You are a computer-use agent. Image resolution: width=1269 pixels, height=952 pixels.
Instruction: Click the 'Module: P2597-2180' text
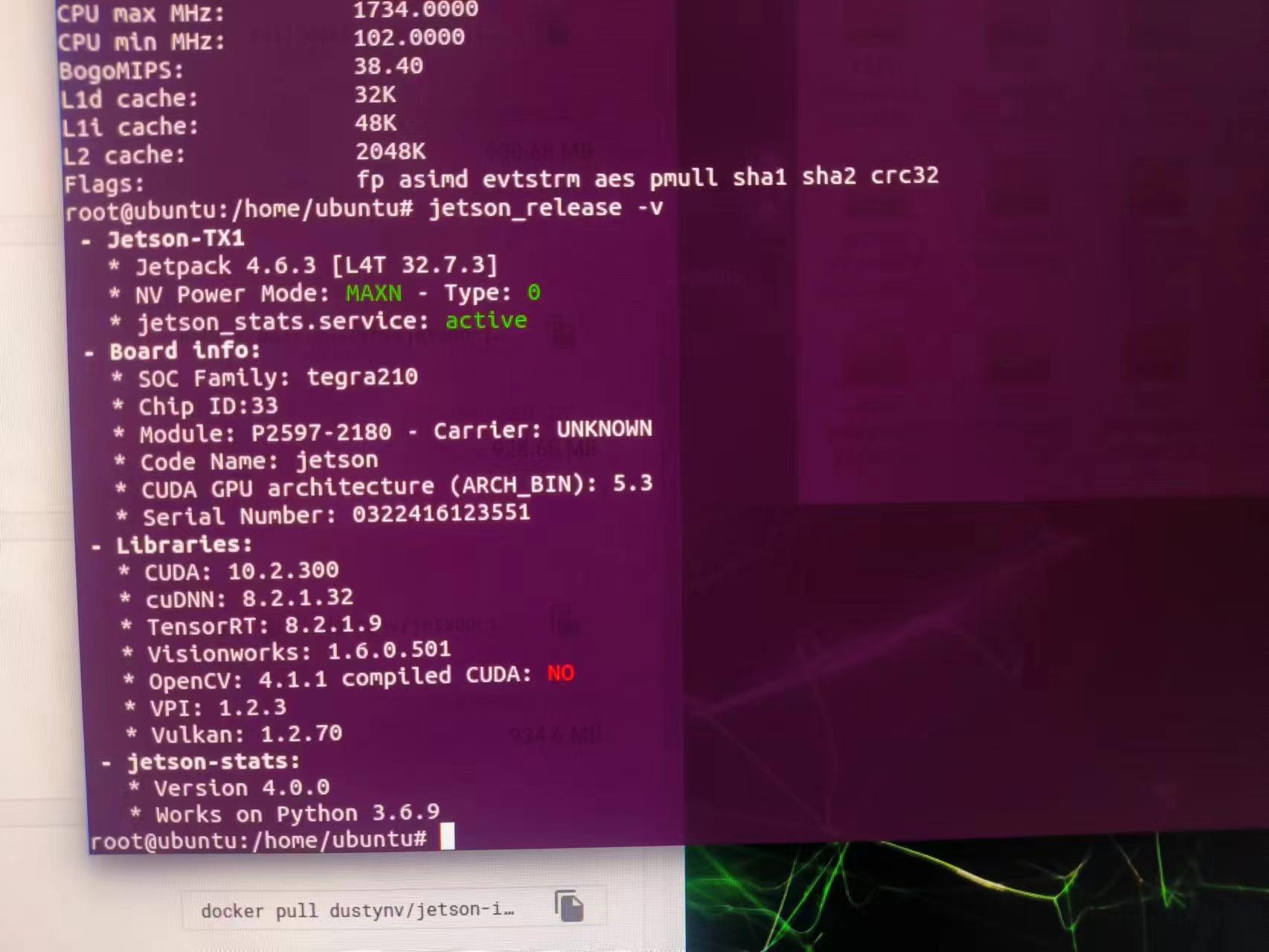click(x=265, y=433)
